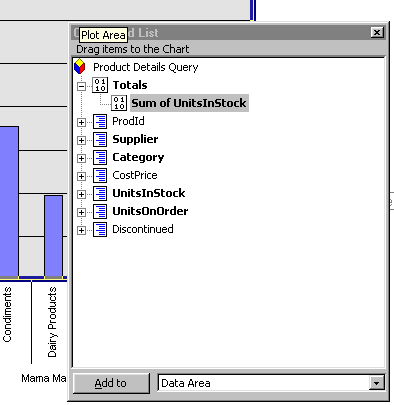The image size is (394, 405).
Task: Select the CostPrice field label
Action: coord(135,175)
